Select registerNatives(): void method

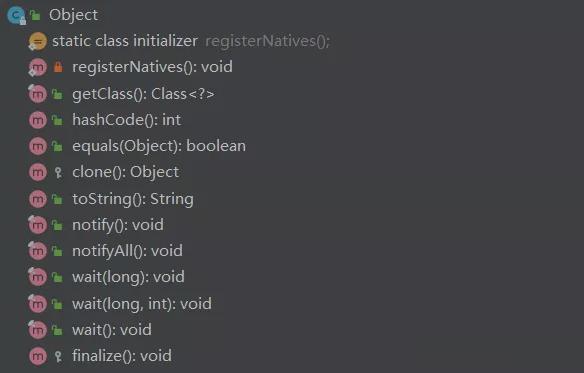point(152,67)
